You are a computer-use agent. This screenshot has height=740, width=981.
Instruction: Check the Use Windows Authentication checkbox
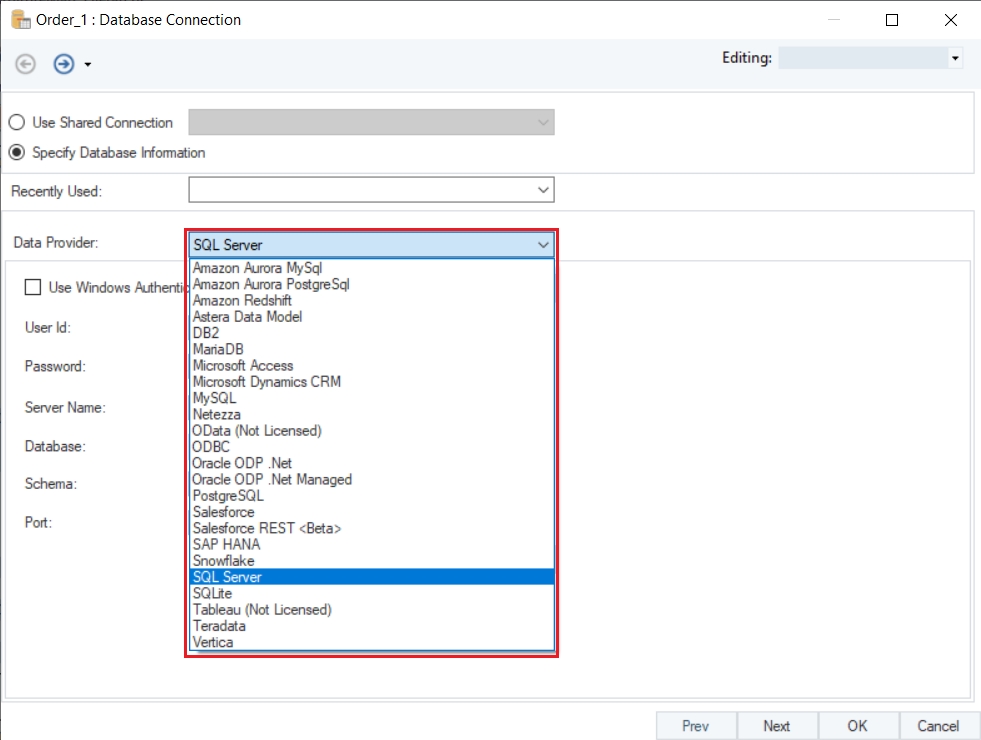(x=33, y=287)
